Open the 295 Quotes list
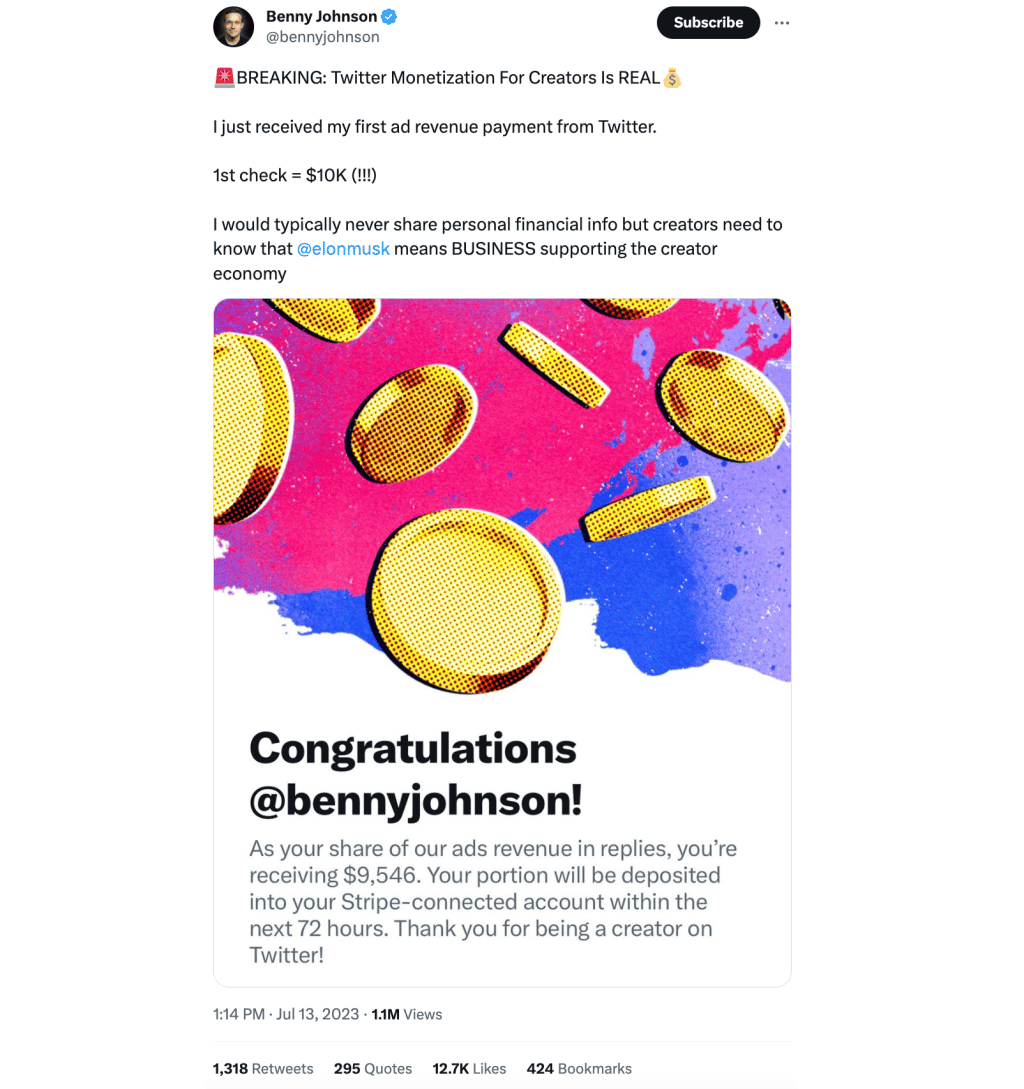The width and height of the screenshot is (1024, 1089). [373, 1068]
